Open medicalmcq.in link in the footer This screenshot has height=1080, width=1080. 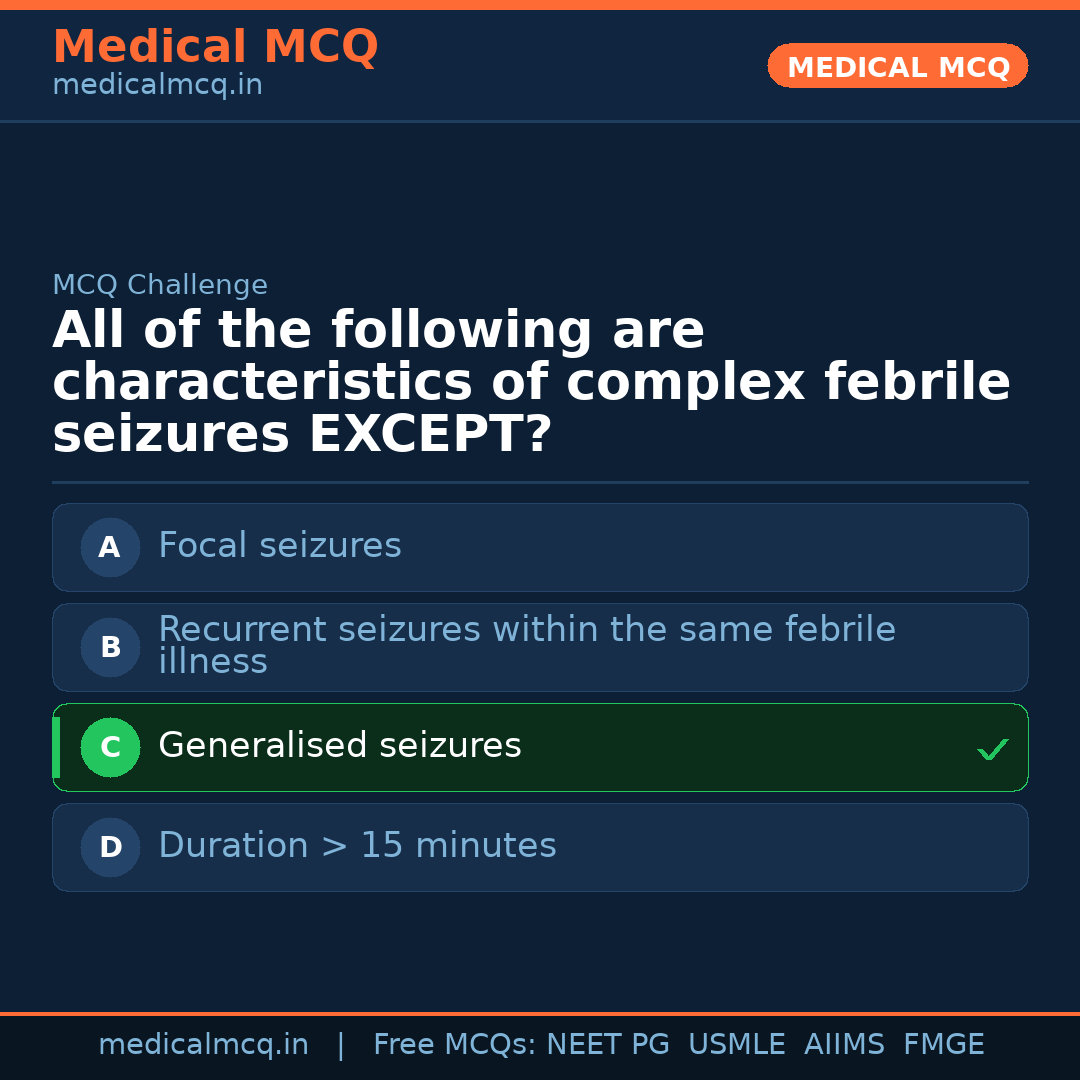click(x=203, y=1045)
